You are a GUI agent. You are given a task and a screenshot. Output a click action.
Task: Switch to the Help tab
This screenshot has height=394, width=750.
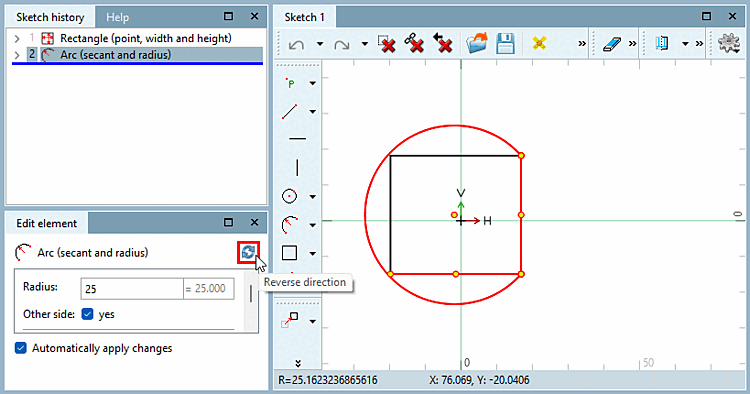pos(118,18)
